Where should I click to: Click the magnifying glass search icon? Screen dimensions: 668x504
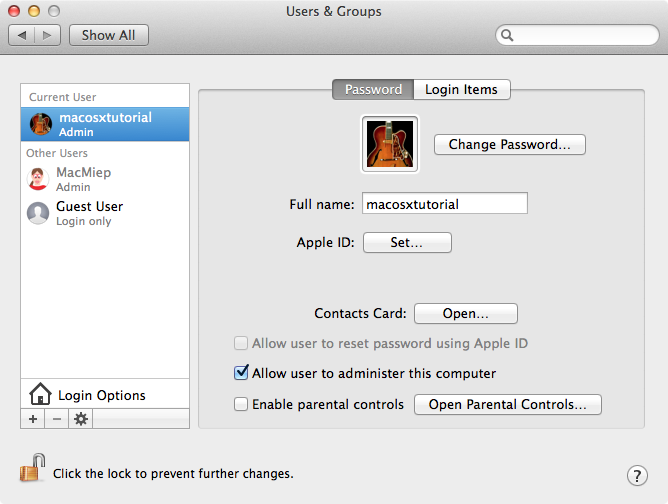(x=507, y=35)
